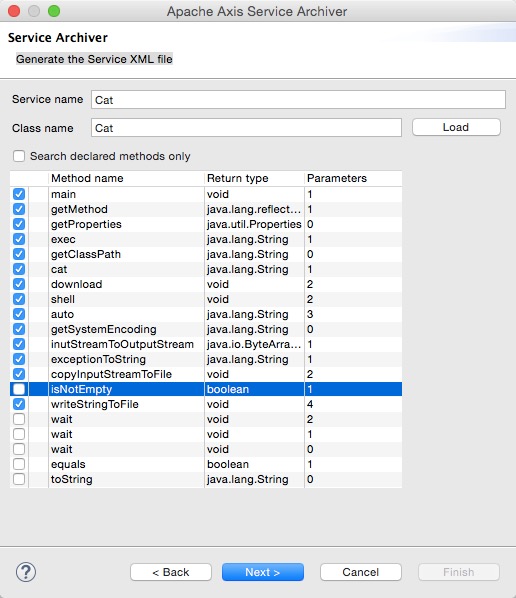
Task: Select the getMethod row name
Action: click(79, 209)
